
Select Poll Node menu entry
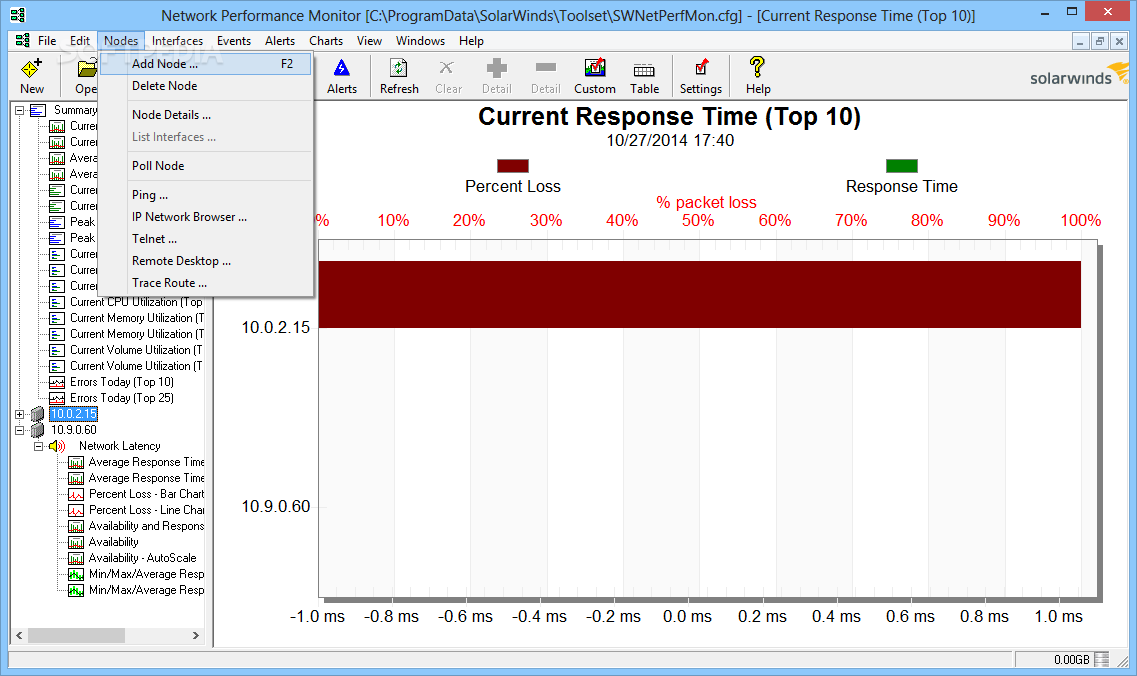pyautogui.click(x=206, y=165)
